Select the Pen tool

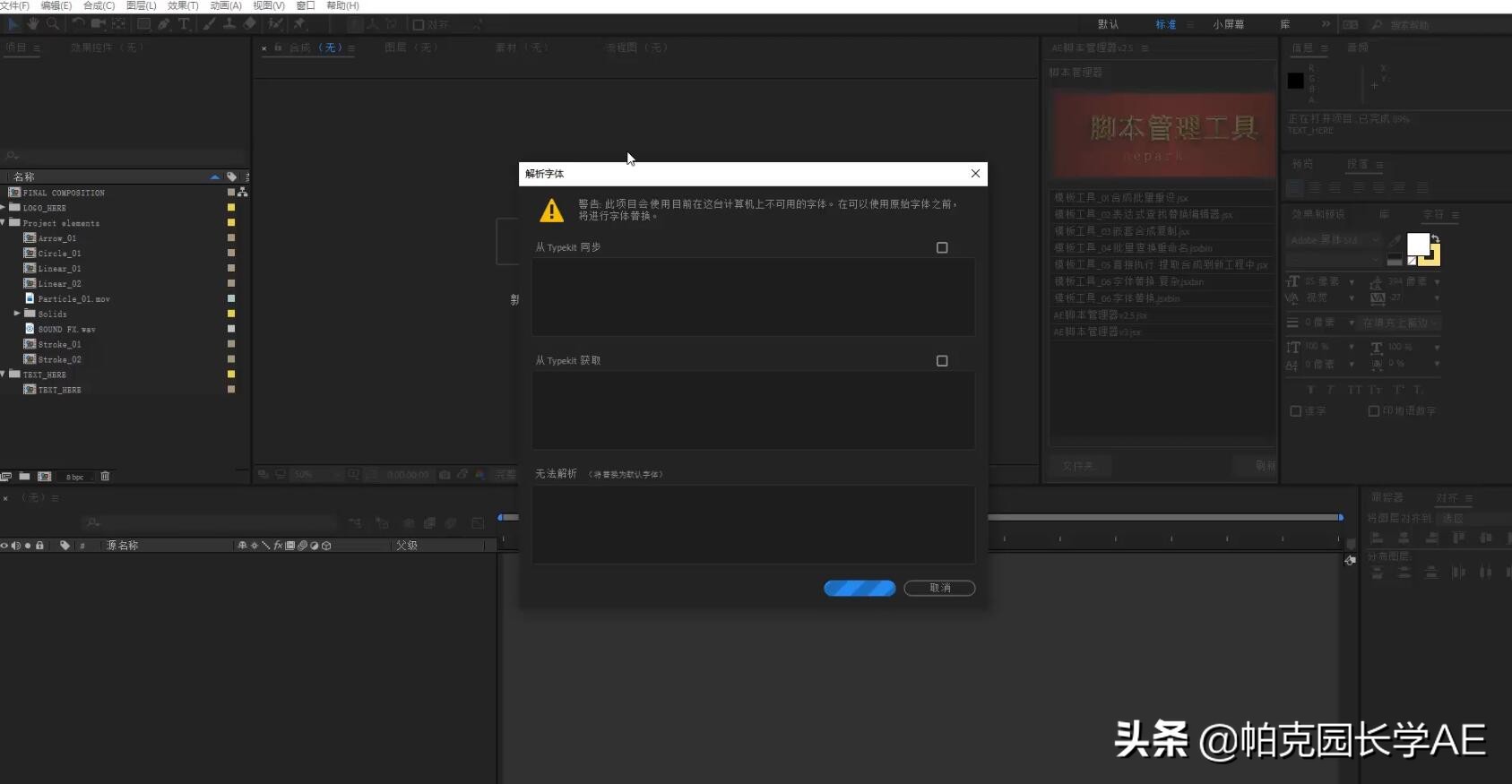coord(164,24)
